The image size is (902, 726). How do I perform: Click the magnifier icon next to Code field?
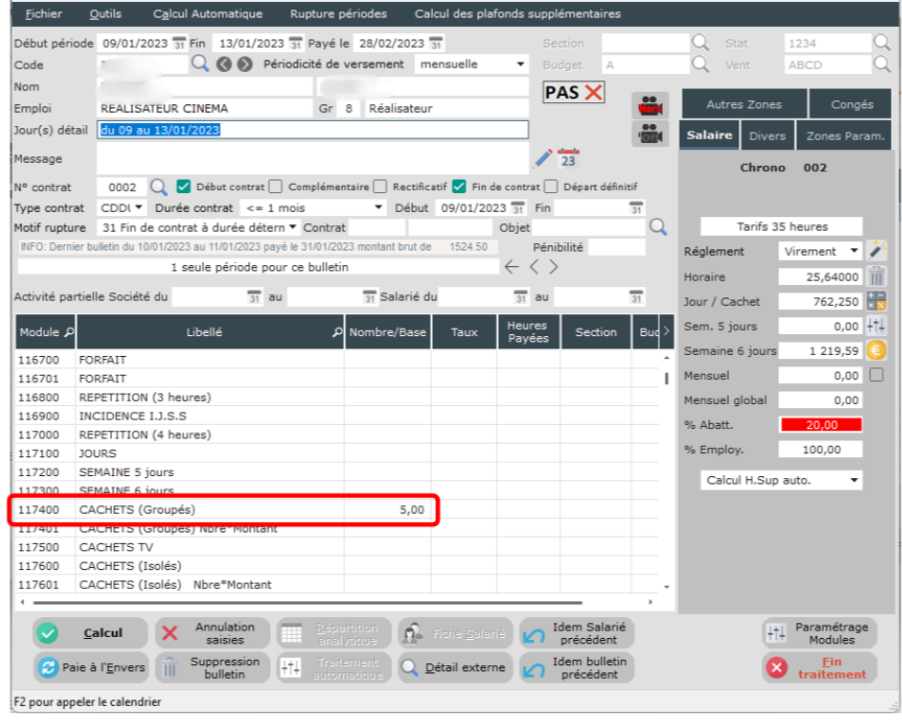(x=200, y=64)
